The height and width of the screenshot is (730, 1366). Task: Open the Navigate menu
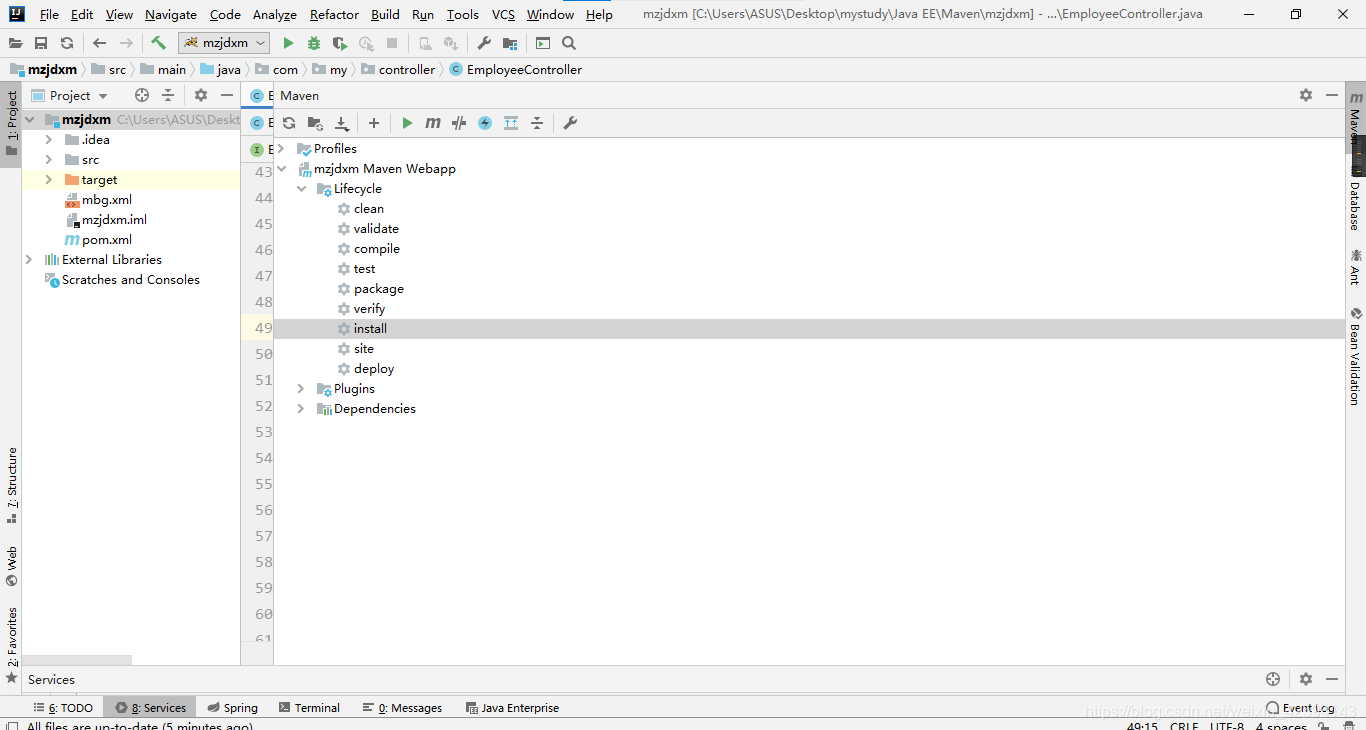click(x=171, y=15)
